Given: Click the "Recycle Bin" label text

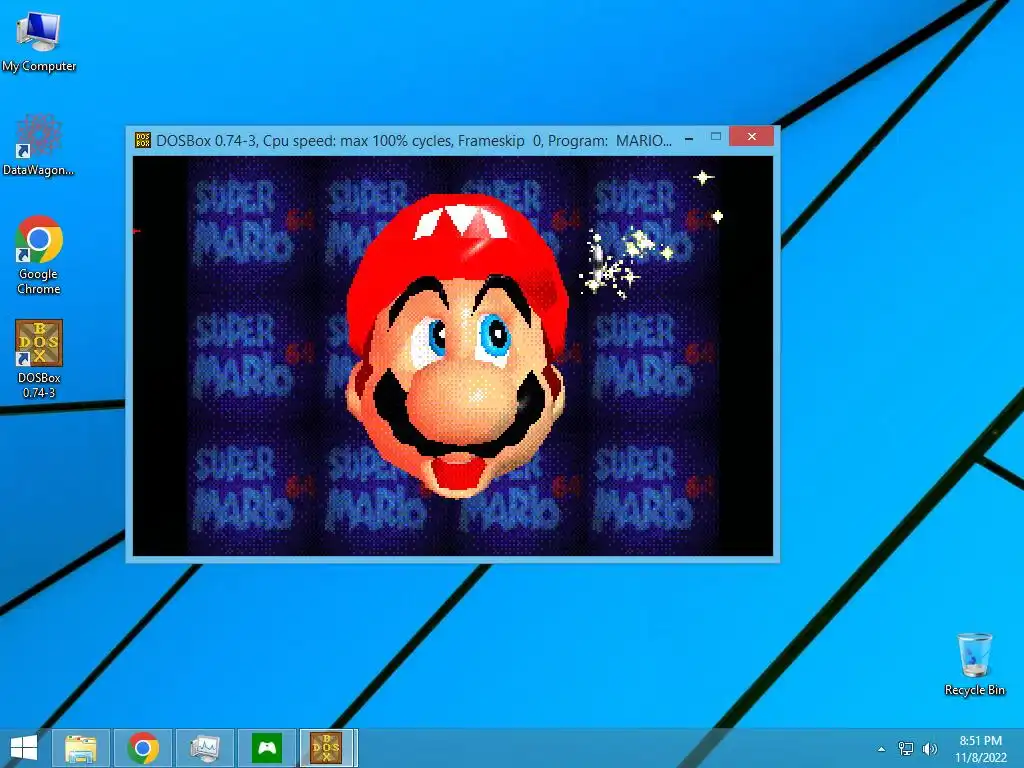Looking at the screenshot, I should tap(974, 690).
